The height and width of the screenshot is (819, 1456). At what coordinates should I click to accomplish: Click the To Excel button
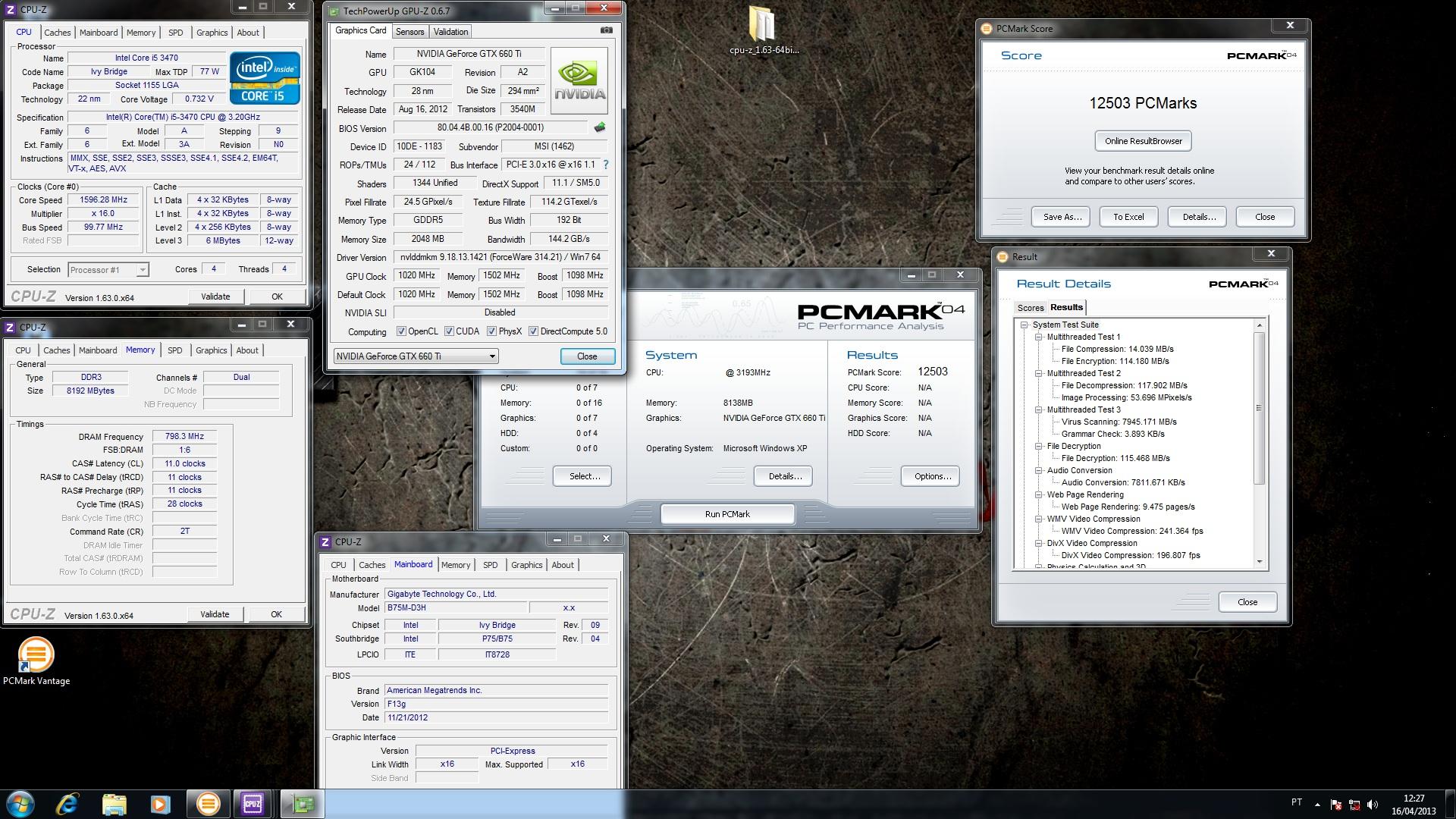(x=1128, y=217)
